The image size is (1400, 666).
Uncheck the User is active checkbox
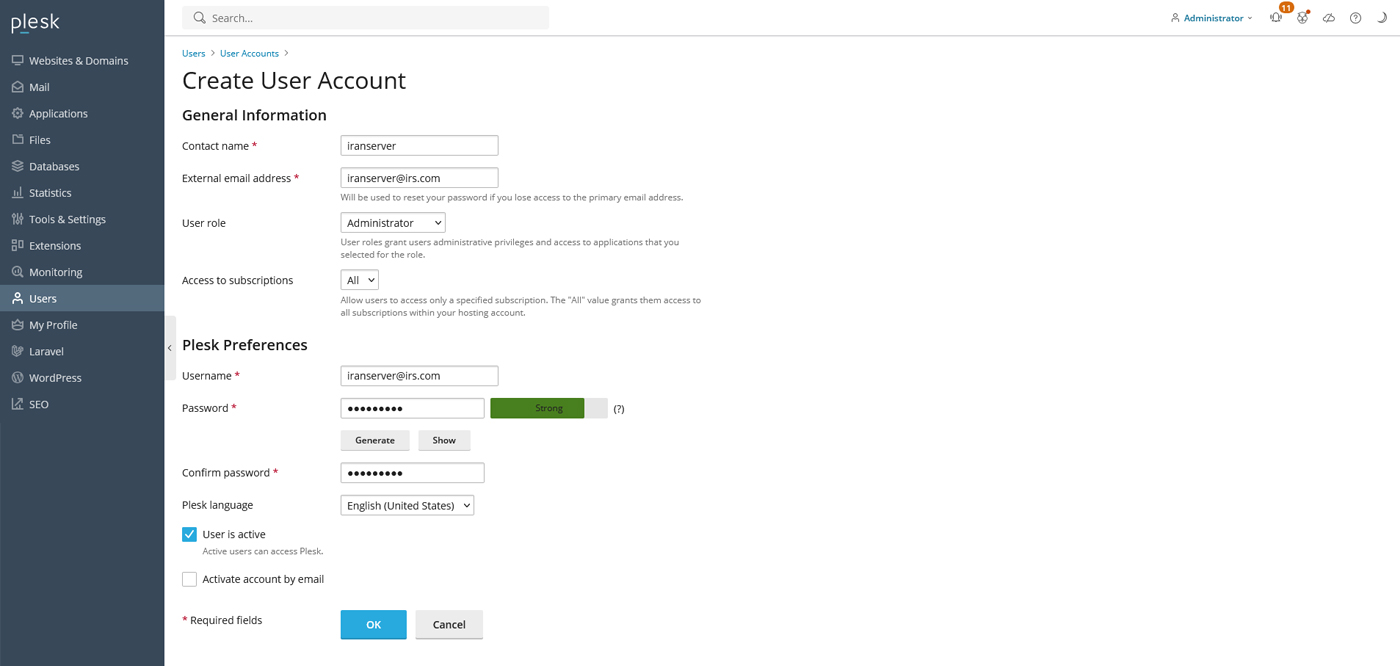[189, 535]
